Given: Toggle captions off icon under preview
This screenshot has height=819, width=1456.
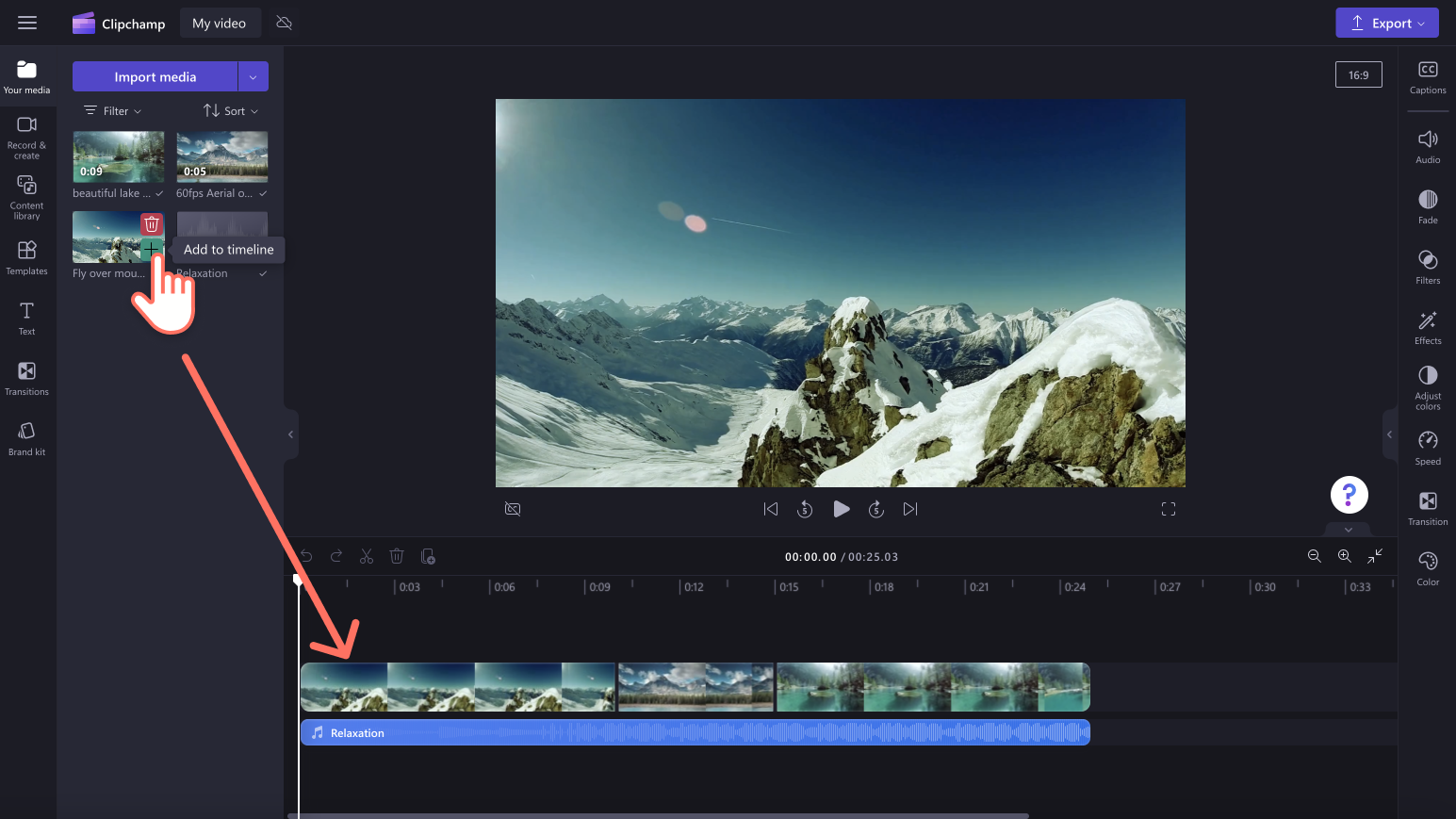Looking at the screenshot, I should [513, 509].
